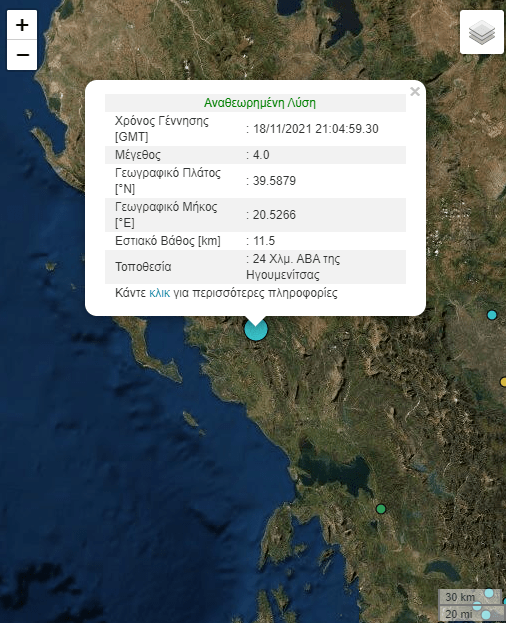This screenshot has width=506, height=623.
Task: Zoom out of the map
Action: [22, 55]
